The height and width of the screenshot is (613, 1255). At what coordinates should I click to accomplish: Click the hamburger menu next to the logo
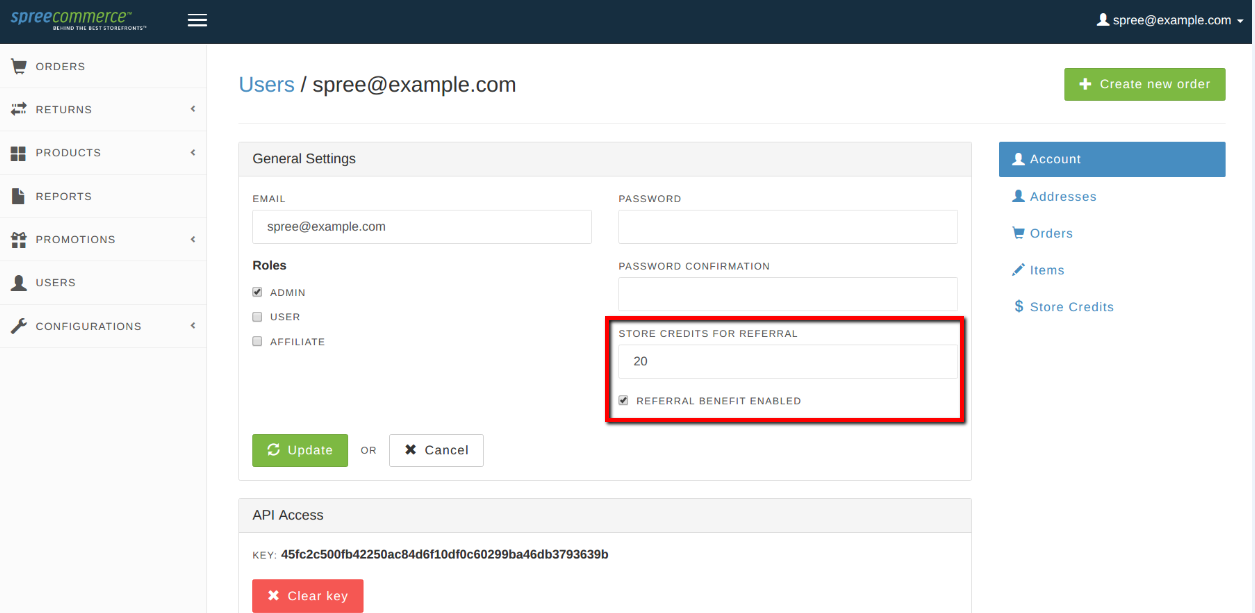coord(197,20)
